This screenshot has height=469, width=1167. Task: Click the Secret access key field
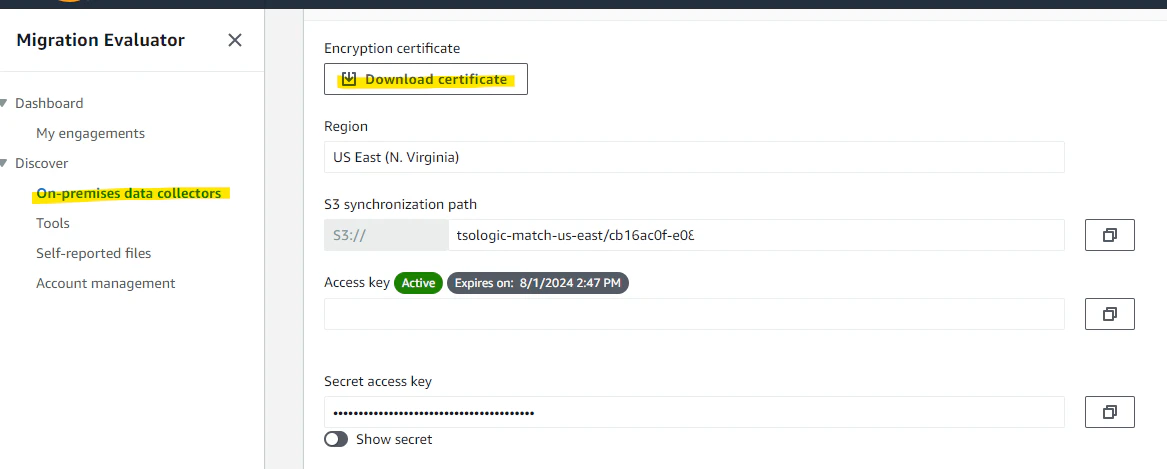pyautogui.click(x=694, y=412)
